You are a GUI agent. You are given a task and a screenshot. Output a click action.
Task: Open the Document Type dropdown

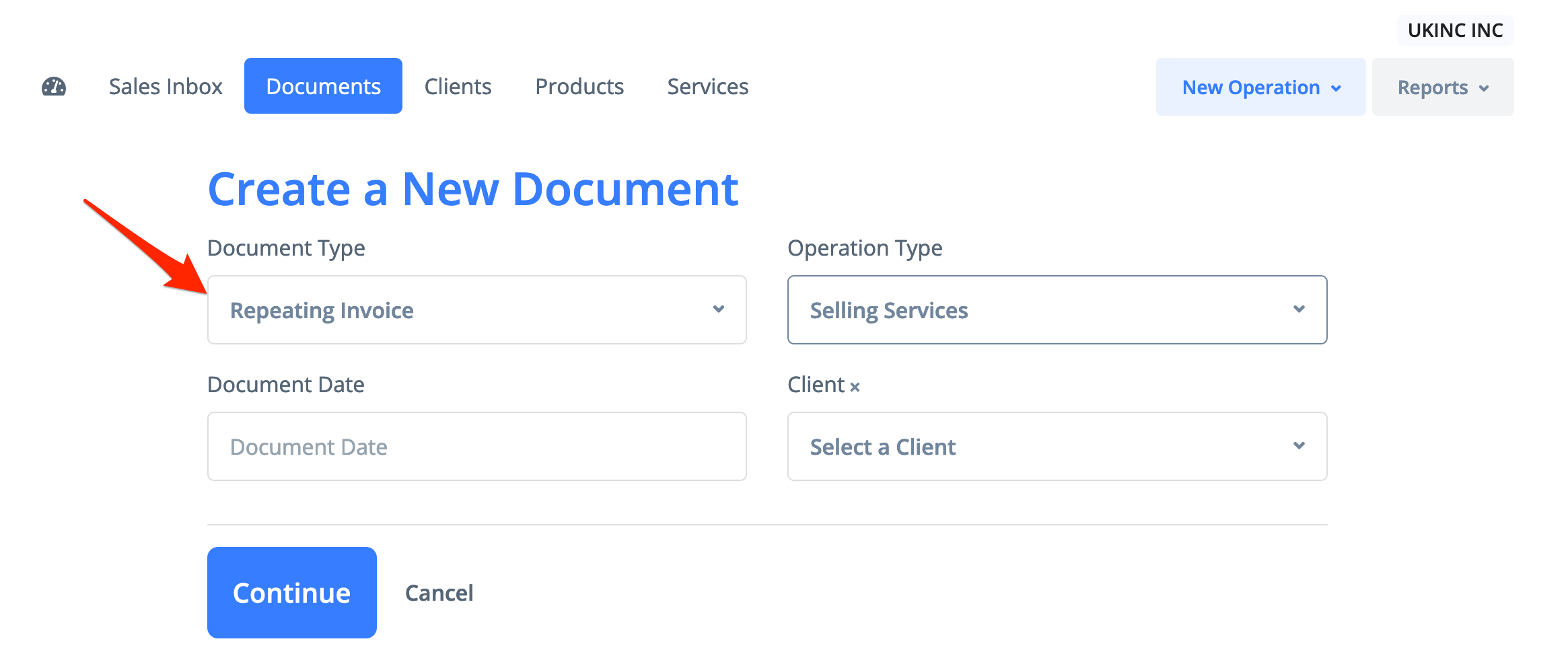(477, 310)
